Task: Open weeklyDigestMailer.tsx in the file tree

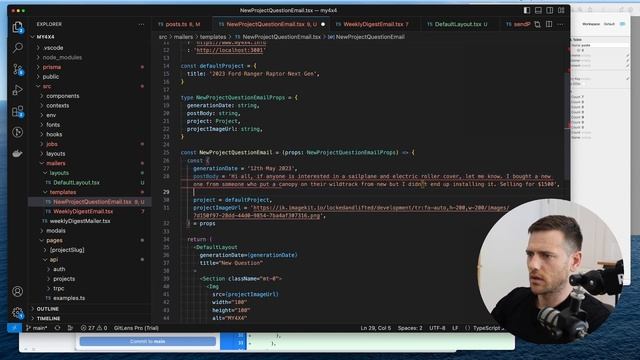Action: pyautogui.click(x=80, y=221)
